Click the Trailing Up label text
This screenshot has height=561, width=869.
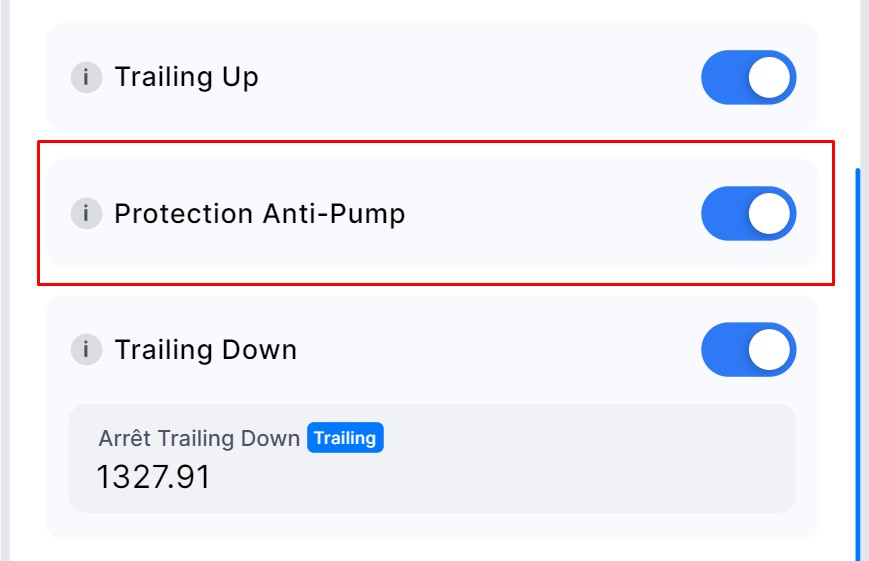coord(186,77)
